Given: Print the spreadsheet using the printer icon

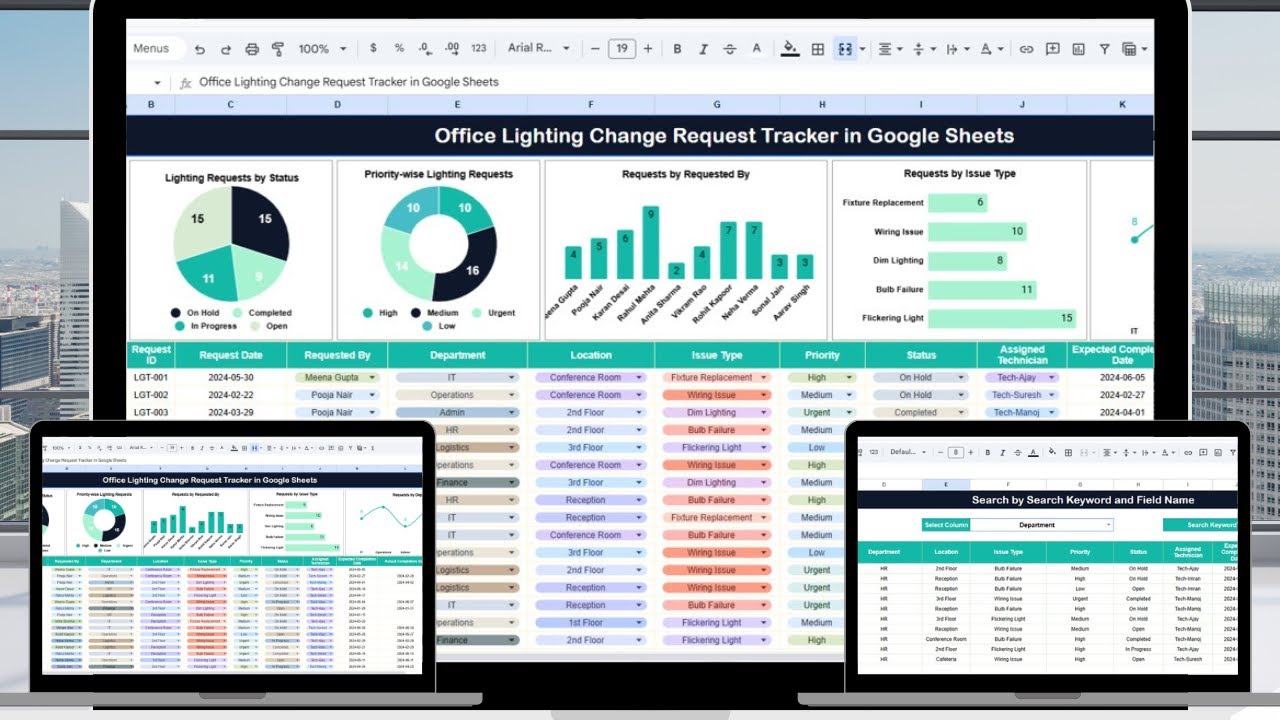Looking at the screenshot, I should [252, 48].
